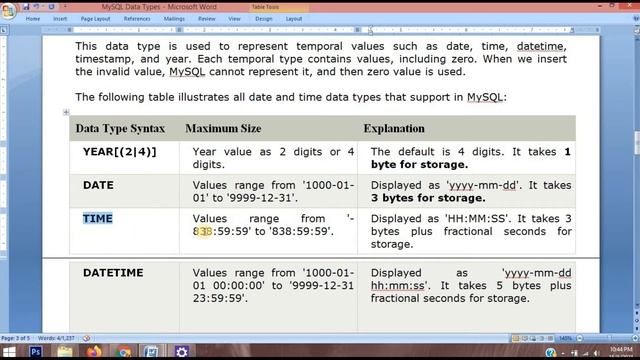
Task: Click the table move handle icon
Action: (x=66, y=112)
